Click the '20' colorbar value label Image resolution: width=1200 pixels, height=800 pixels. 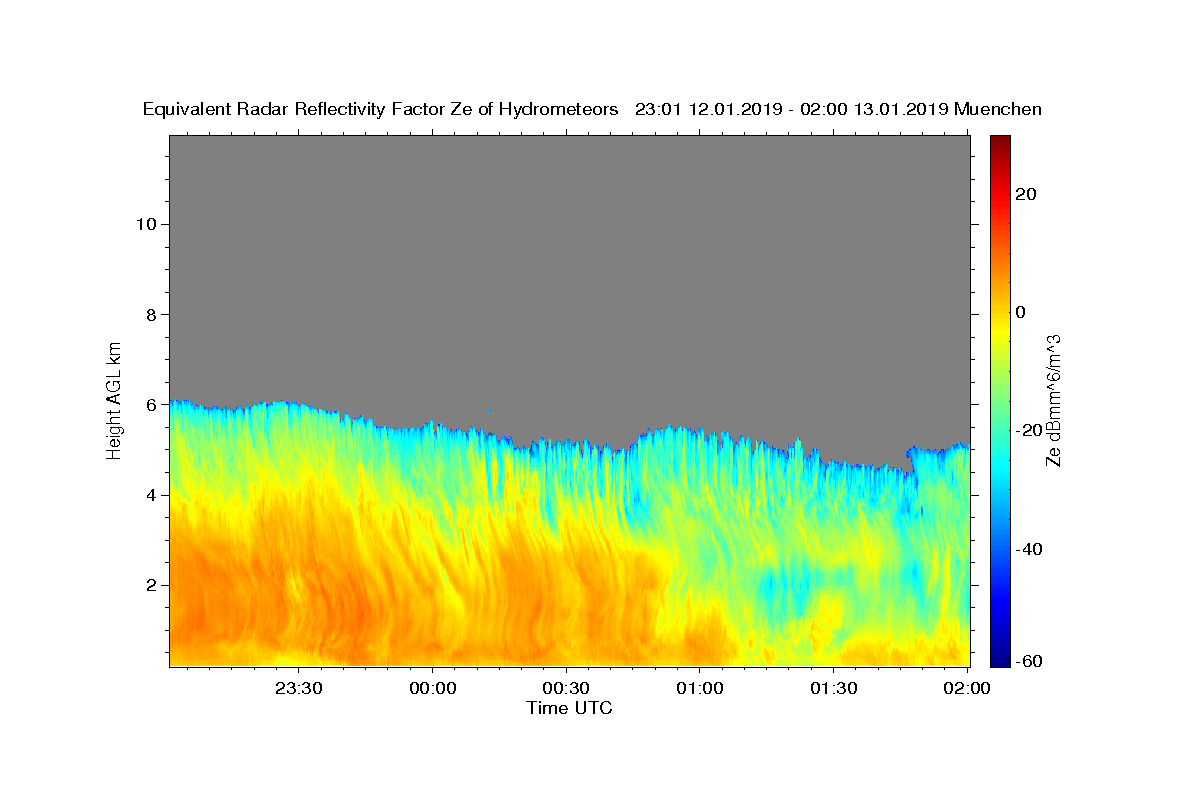click(1026, 194)
